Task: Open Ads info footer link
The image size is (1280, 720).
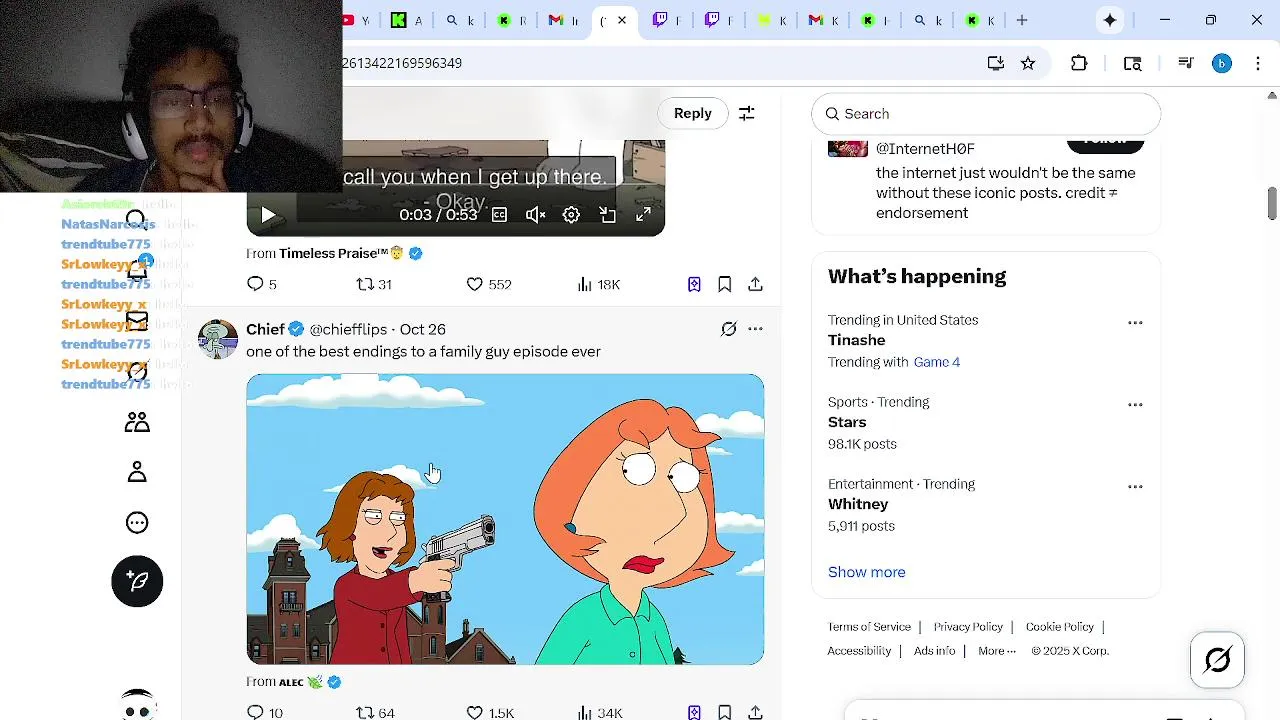Action: (934, 651)
